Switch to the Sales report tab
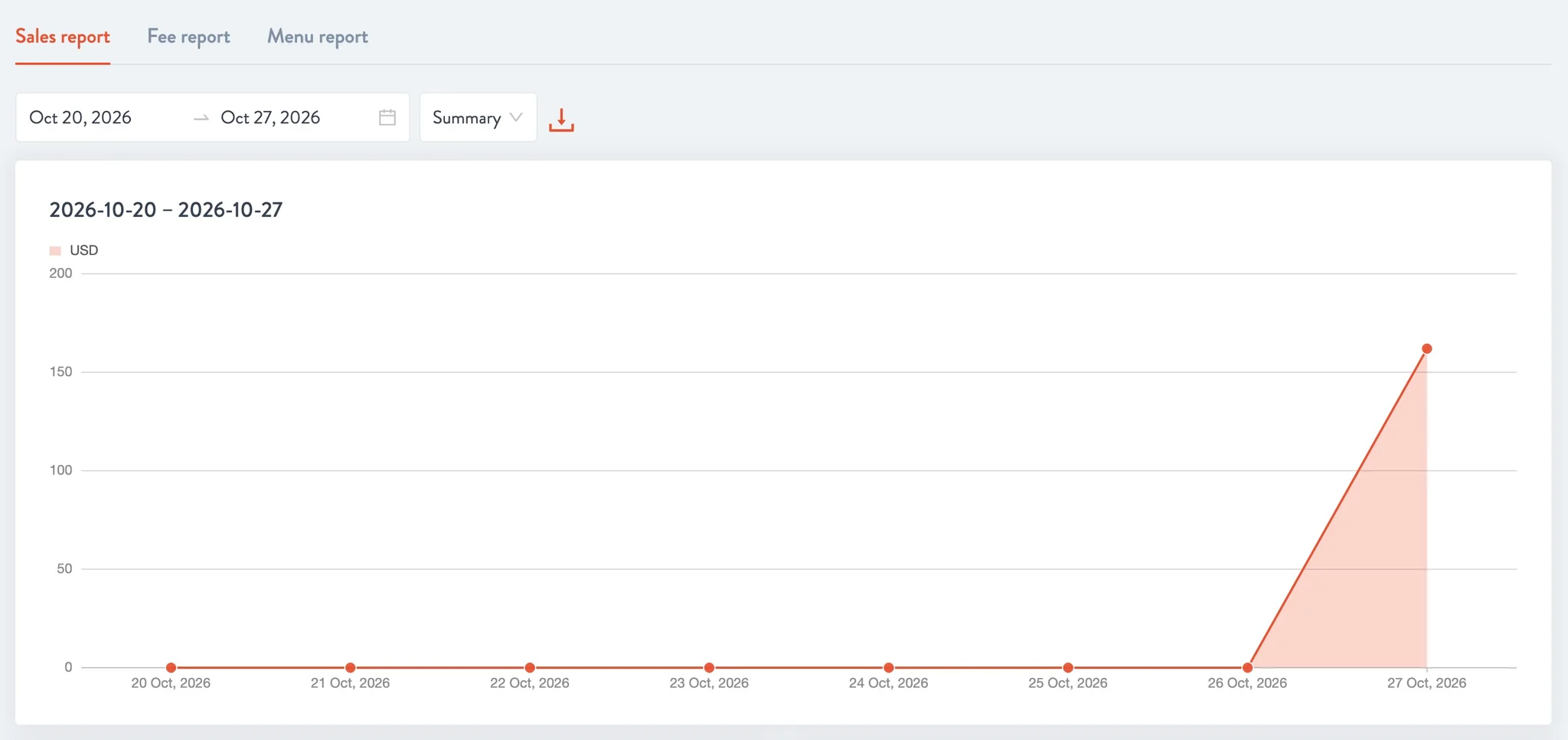 click(x=63, y=36)
